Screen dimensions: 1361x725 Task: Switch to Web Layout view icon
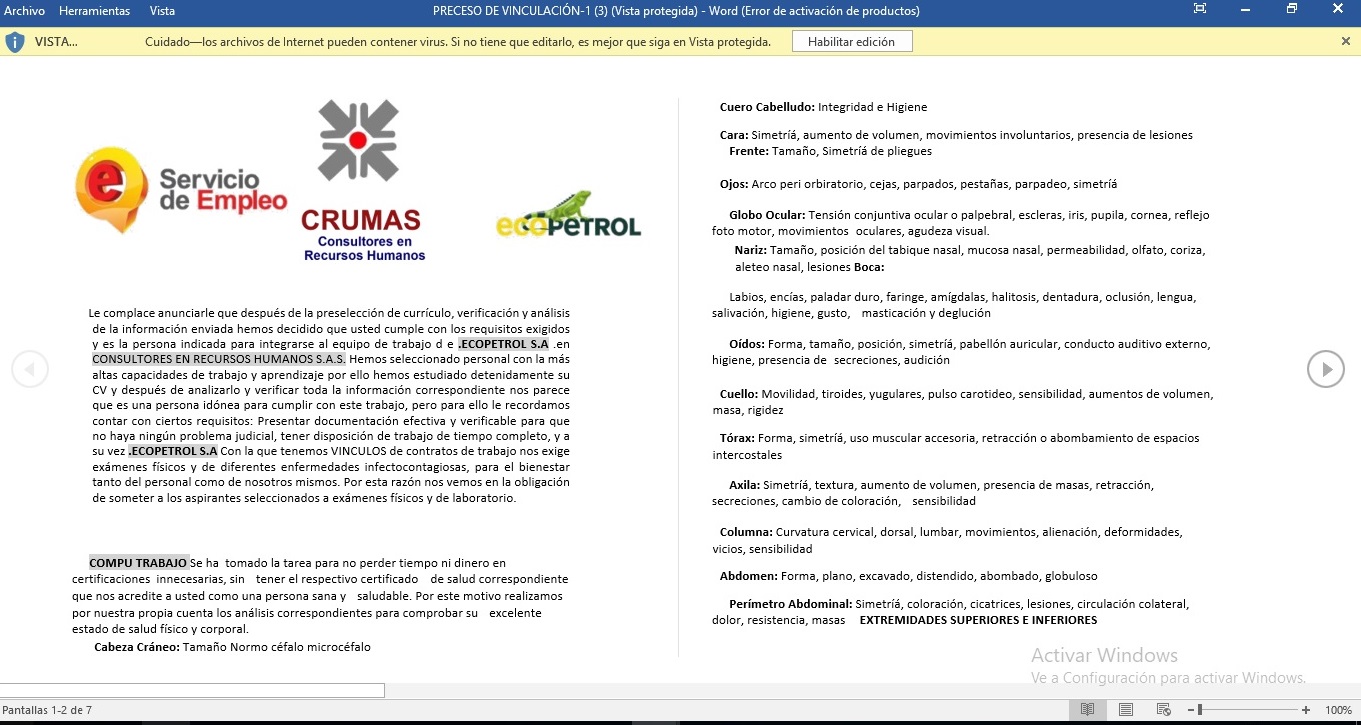click(x=1164, y=710)
